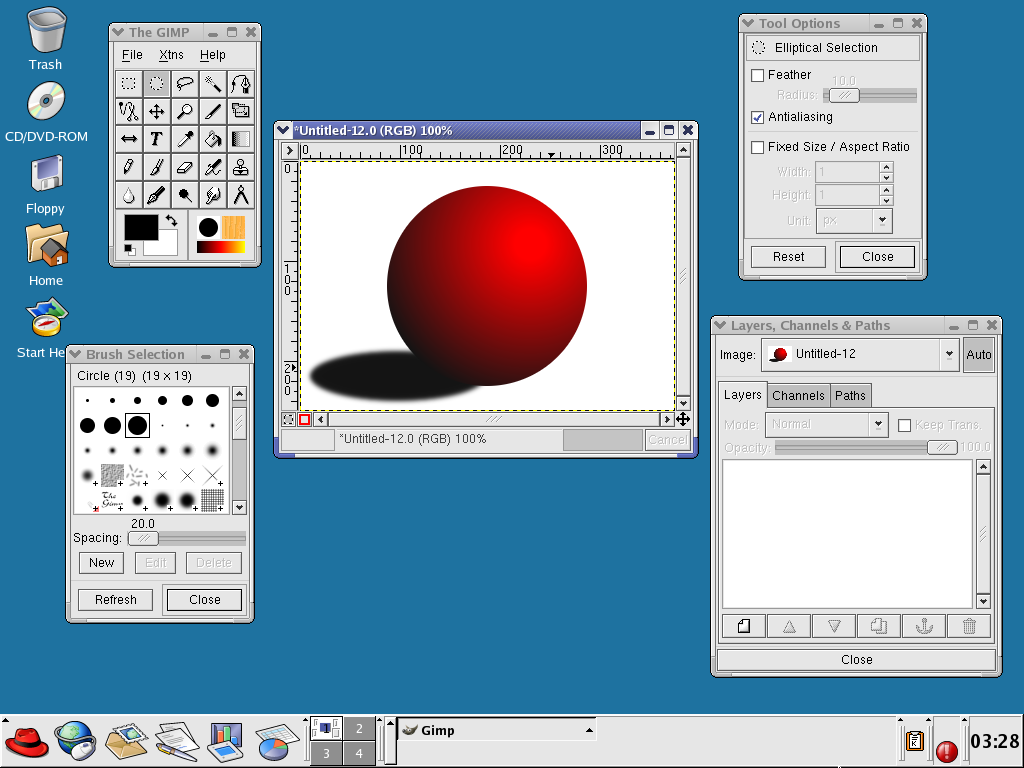Enable the Feather checkbox
Image resolution: width=1024 pixels, height=768 pixels.
pyautogui.click(x=758, y=75)
